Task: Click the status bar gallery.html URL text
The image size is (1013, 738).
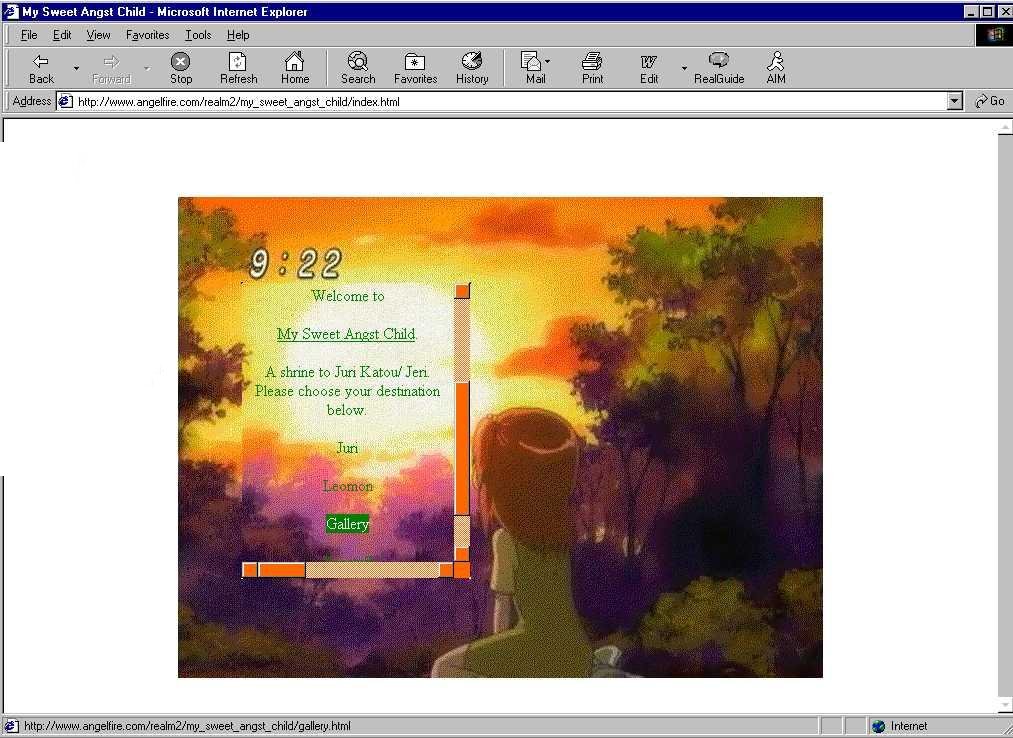Action: (x=187, y=726)
